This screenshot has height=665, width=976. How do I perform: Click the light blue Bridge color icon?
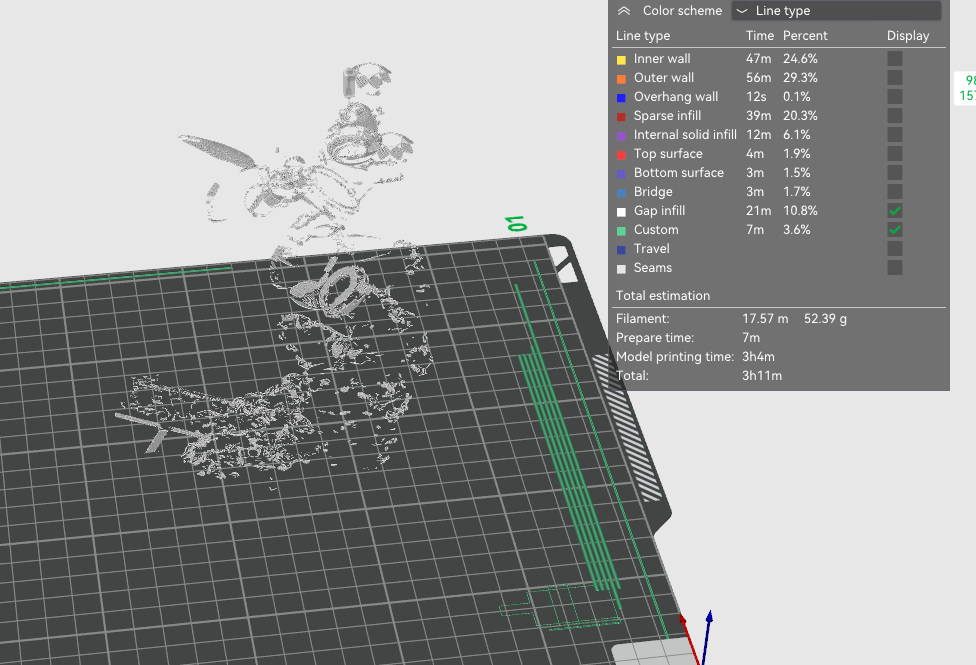pos(622,191)
